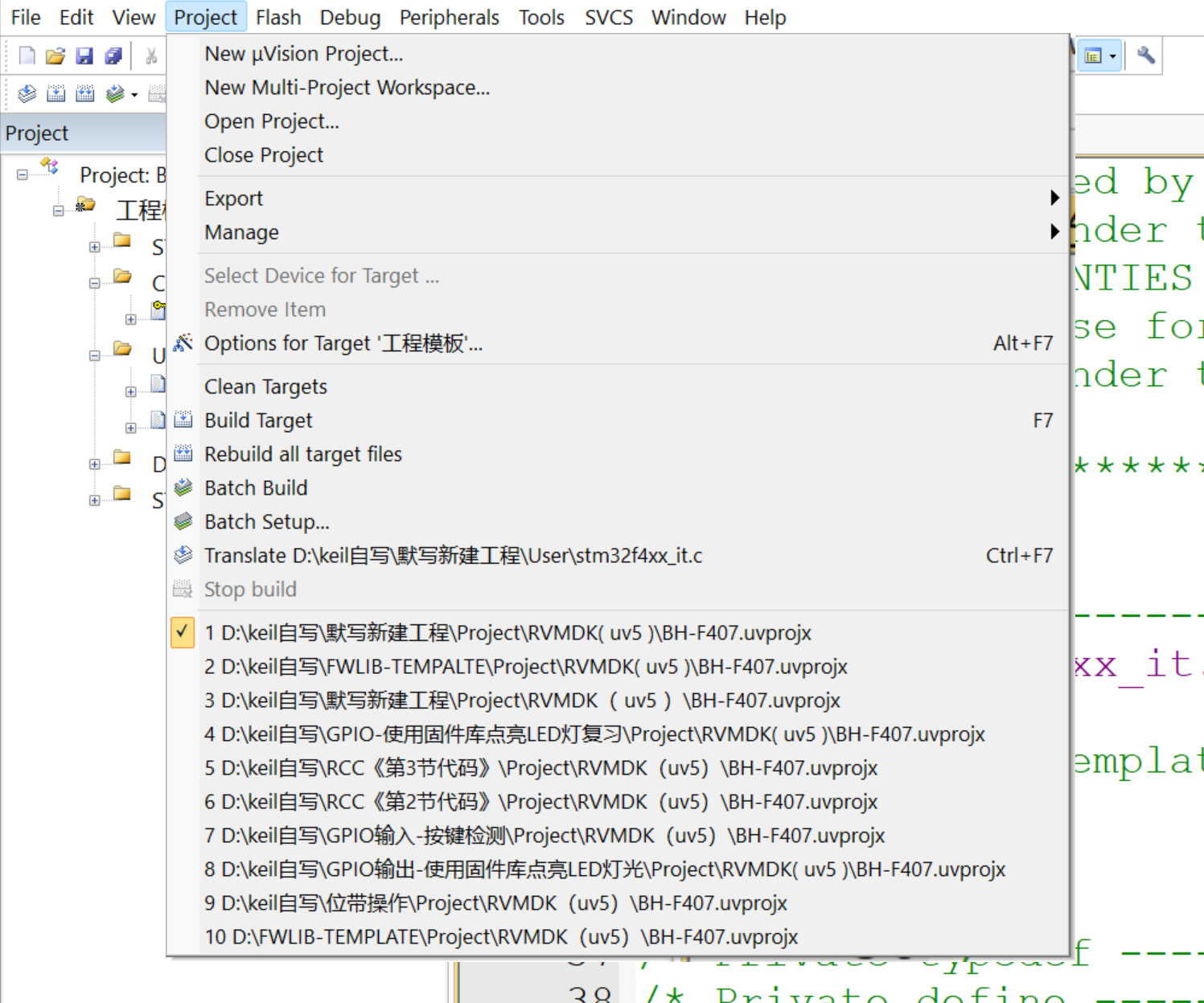Screen dimensions: 1204x1003
Task: Click checkmark beside recent project 1
Action: [183, 632]
